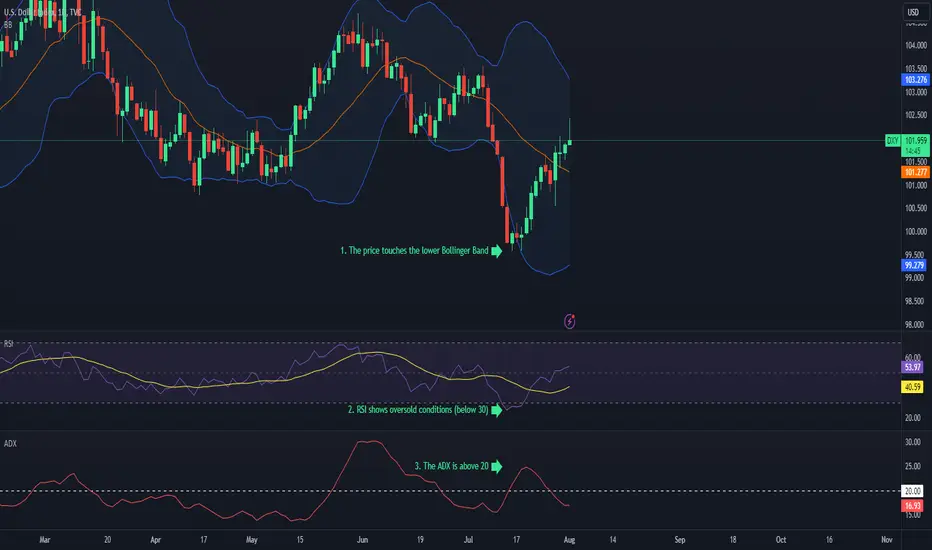This screenshot has width=932, height=550.
Task: Click the Jun label on time axis
Action: pos(363,540)
